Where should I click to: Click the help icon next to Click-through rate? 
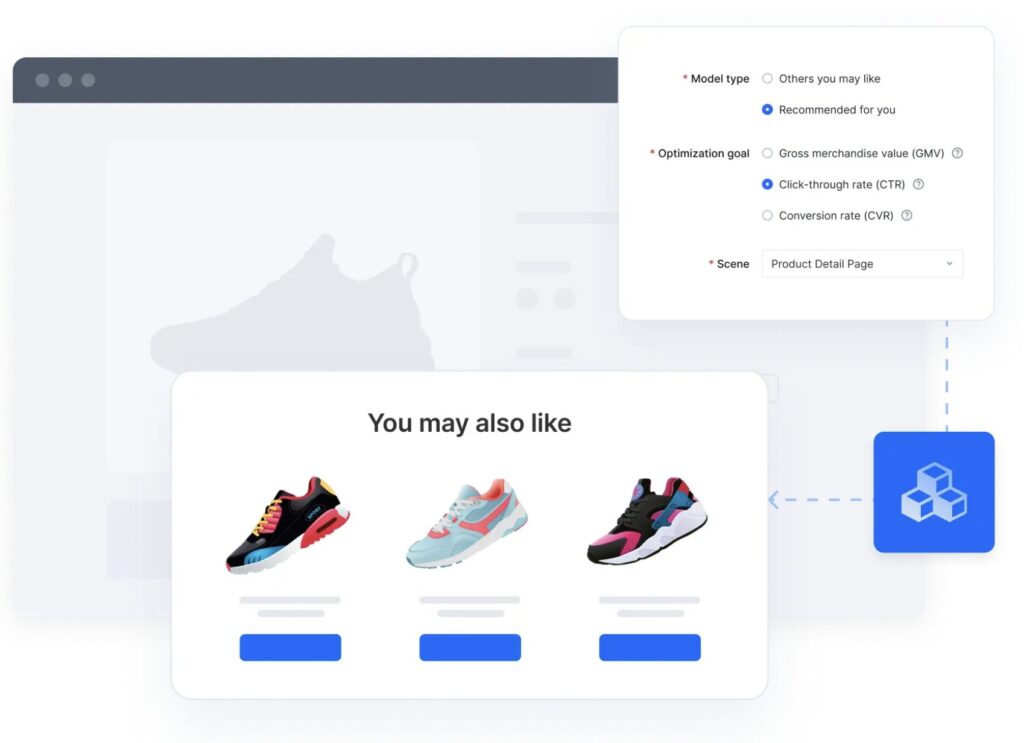918,184
